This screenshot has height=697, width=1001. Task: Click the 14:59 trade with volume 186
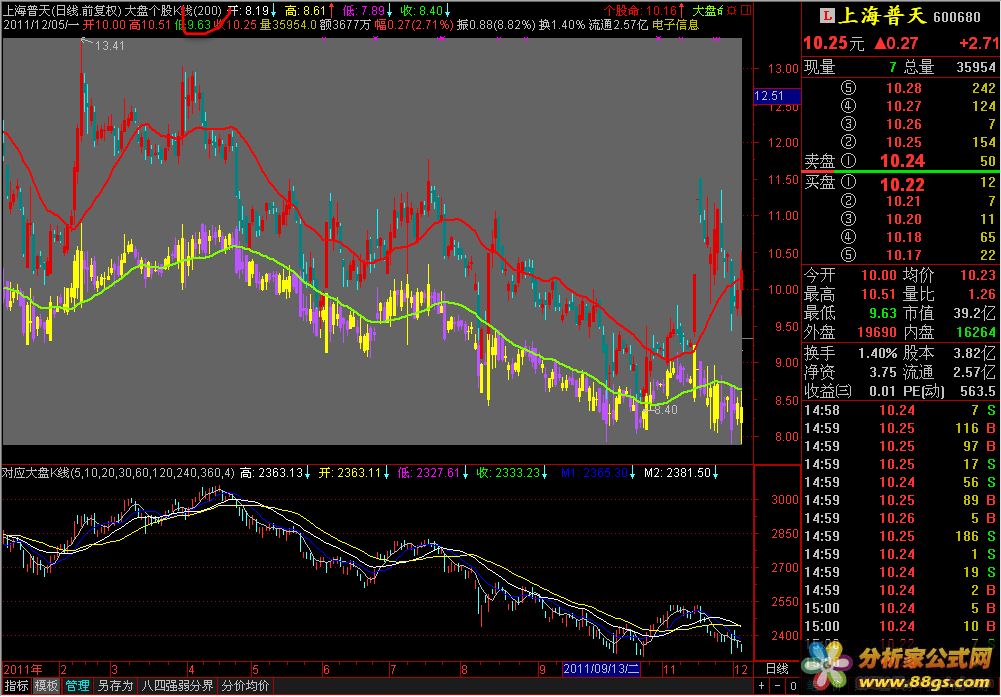900,536
